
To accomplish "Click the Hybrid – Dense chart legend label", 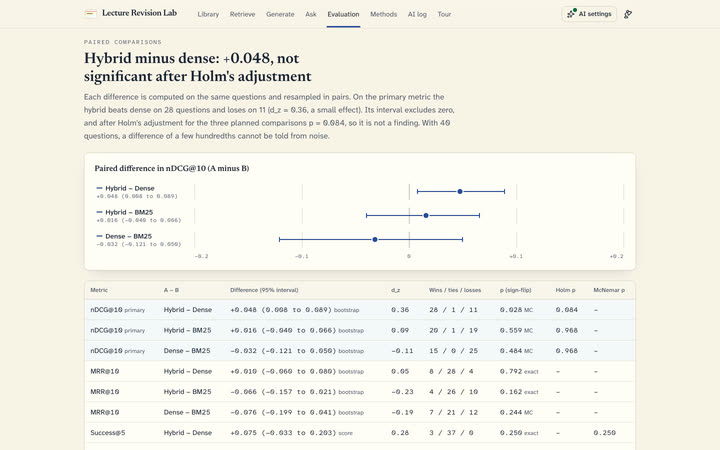I will pyautogui.click(x=129, y=188).
